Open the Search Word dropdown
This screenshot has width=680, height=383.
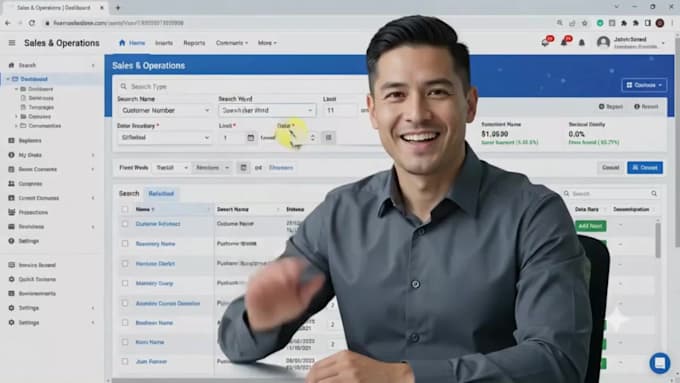pos(267,110)
